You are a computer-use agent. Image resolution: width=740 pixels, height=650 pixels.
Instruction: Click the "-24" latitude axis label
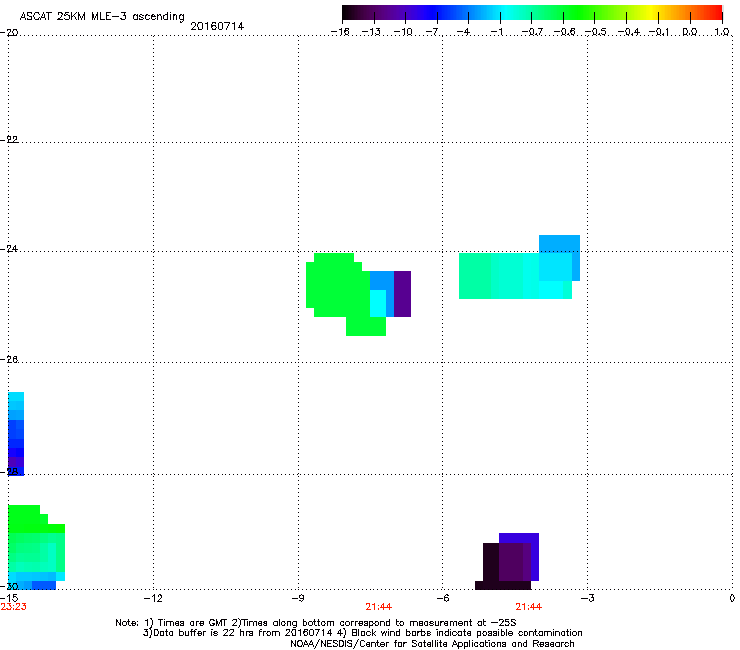click(10, 248)
